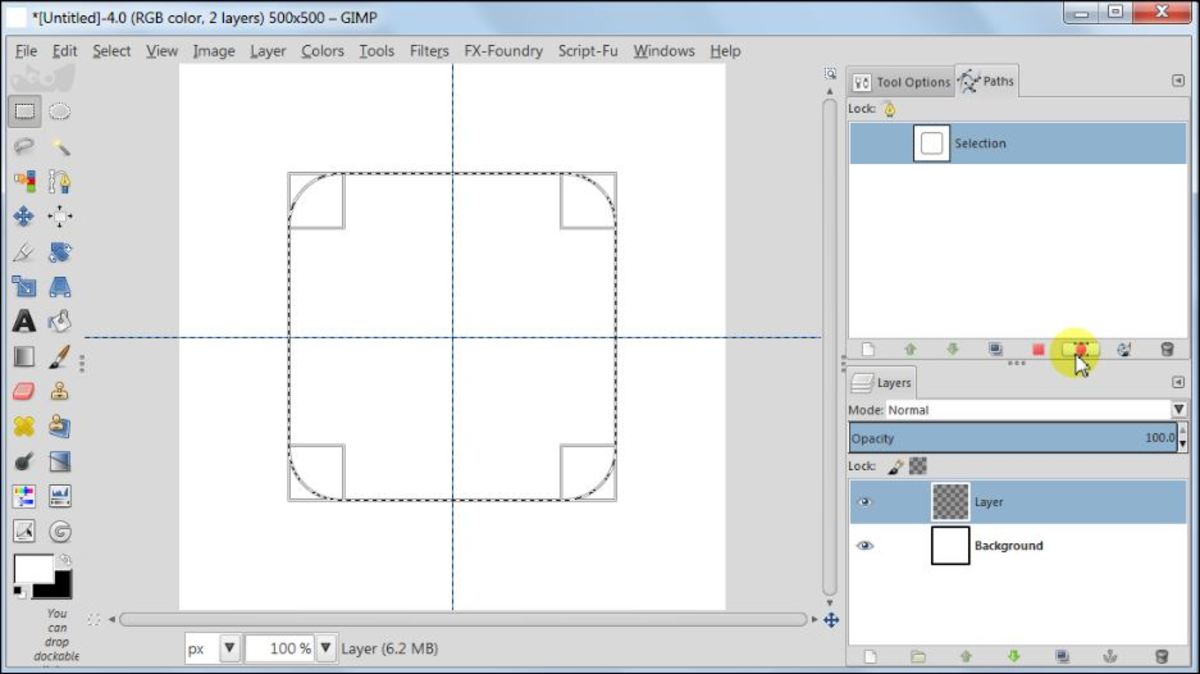Anchor the floating layer with anchor icon

point(1108,656)
